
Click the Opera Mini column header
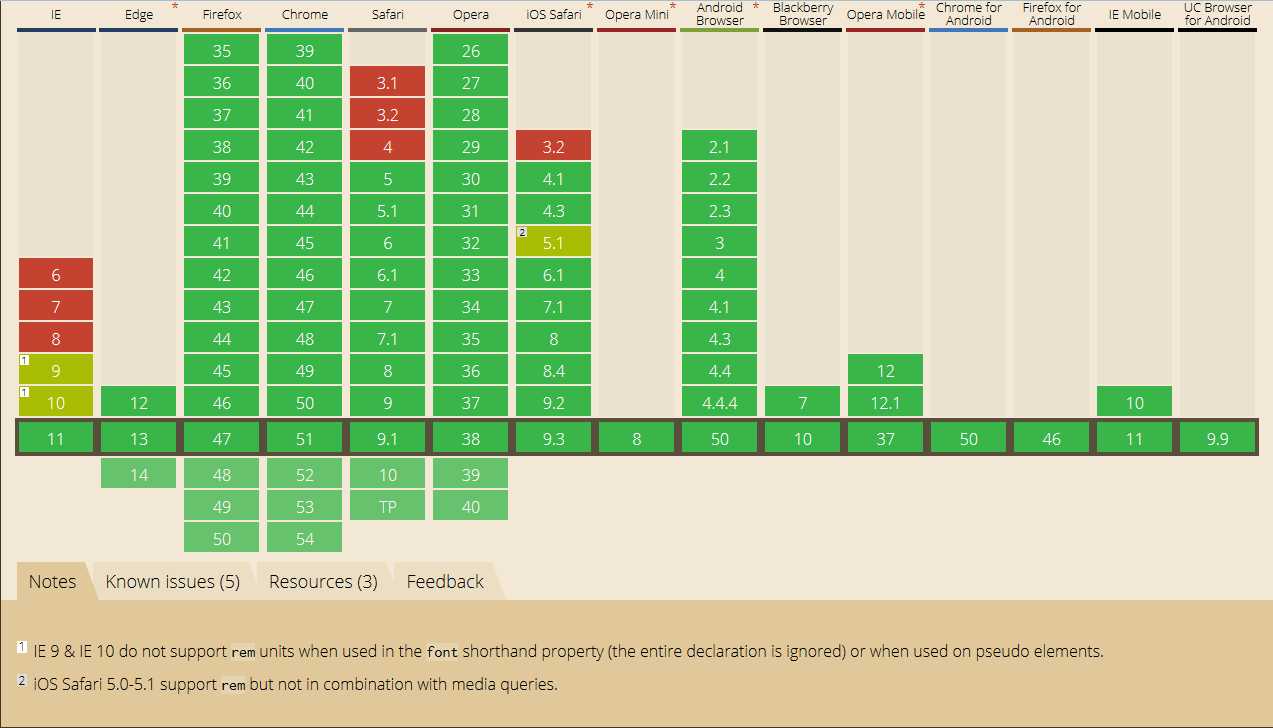[x=637, y=15]
